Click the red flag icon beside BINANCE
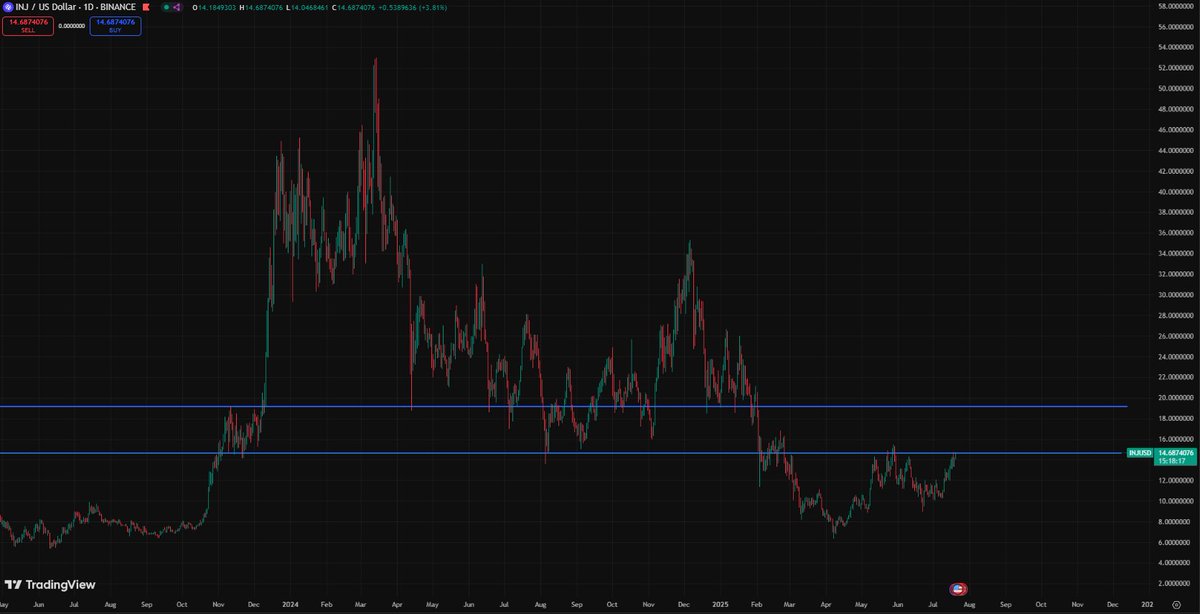 [146, 7]
